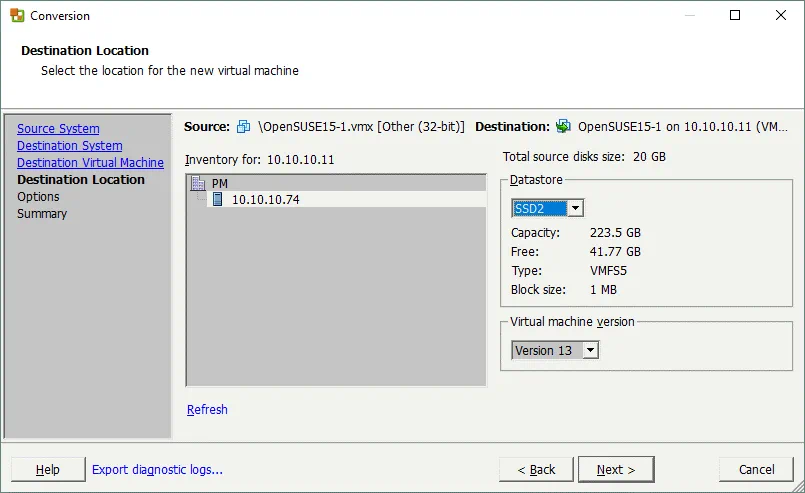Export diagnostic logs
The image size is (805, 493).
point(157,469)
